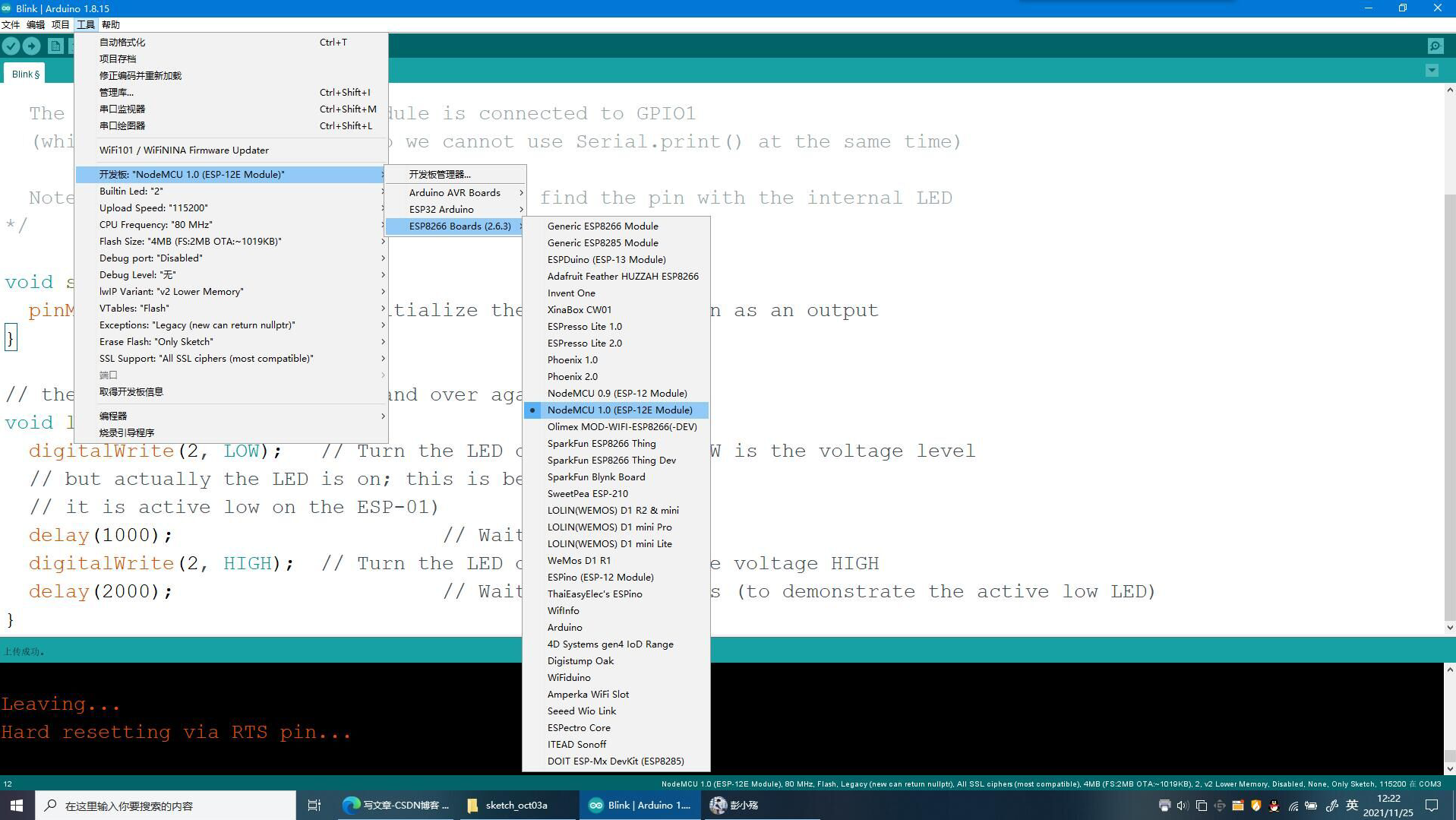
Task: Click Blink Arduino taskbar item
Action: 640,806
